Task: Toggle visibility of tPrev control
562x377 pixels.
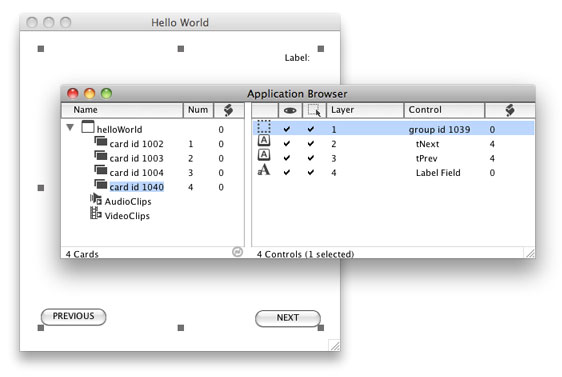Action: 287,158
